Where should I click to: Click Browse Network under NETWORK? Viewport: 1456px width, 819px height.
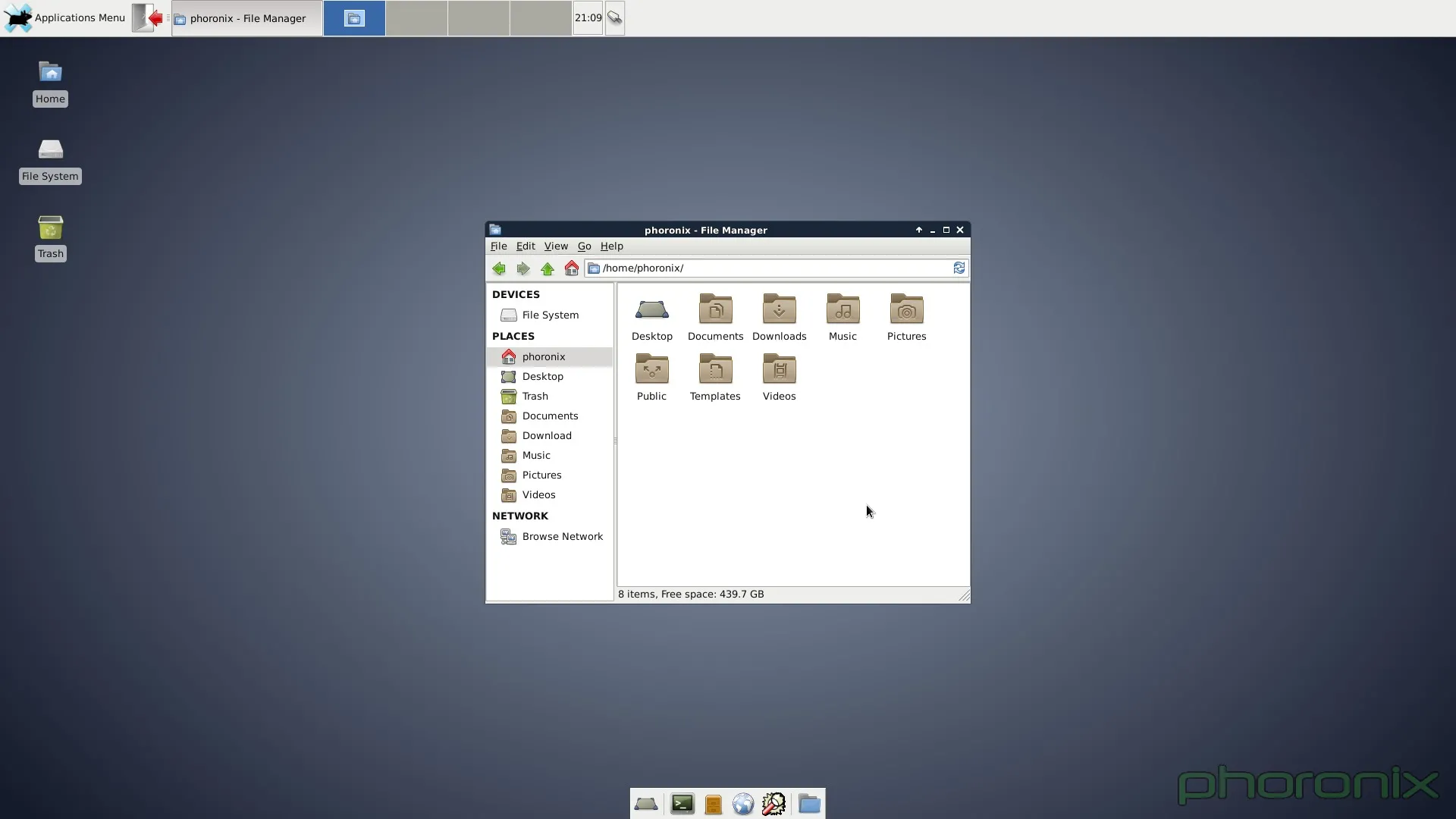point(549,536)
